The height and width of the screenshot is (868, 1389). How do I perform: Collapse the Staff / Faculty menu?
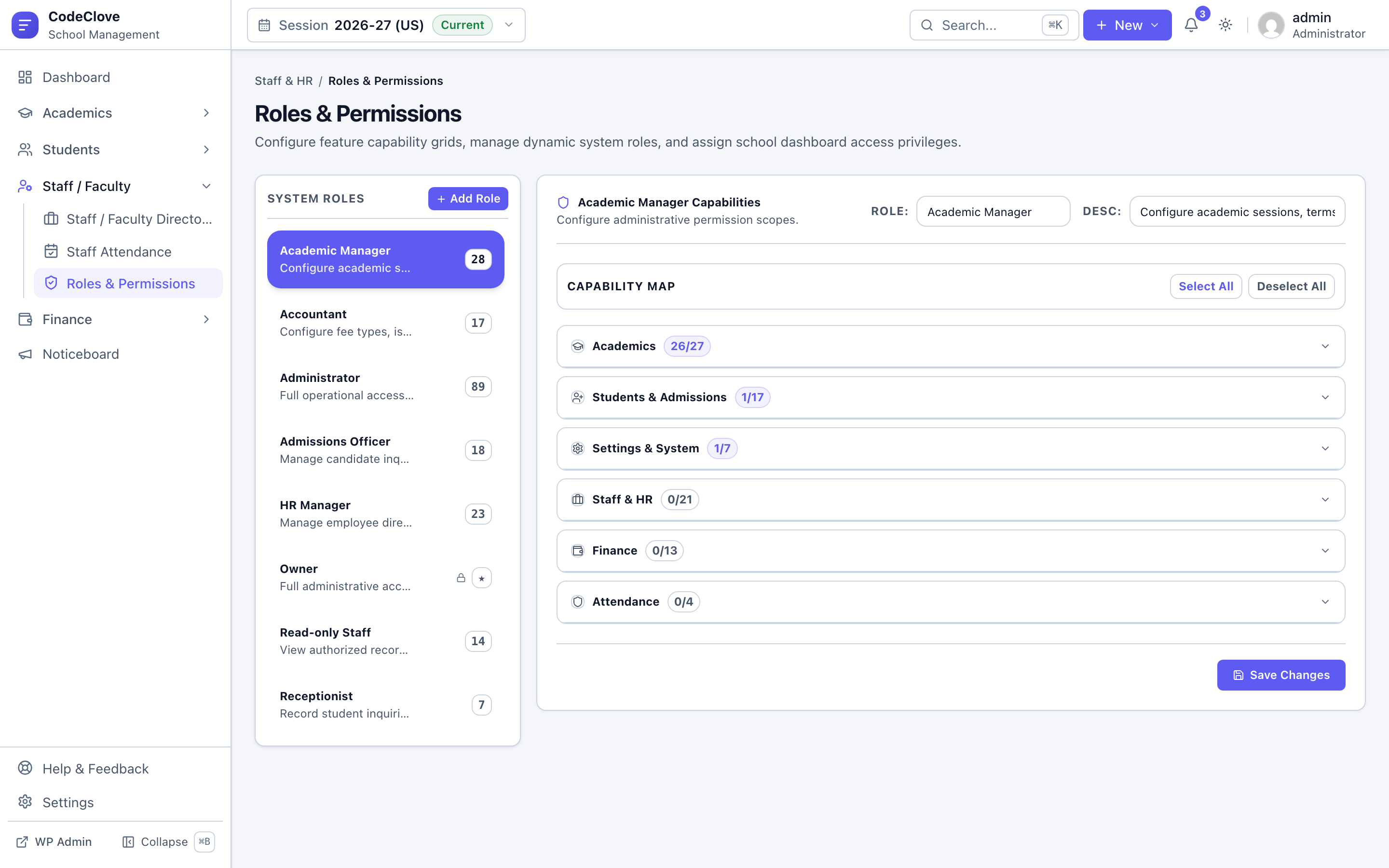click(x=115, y=186)
